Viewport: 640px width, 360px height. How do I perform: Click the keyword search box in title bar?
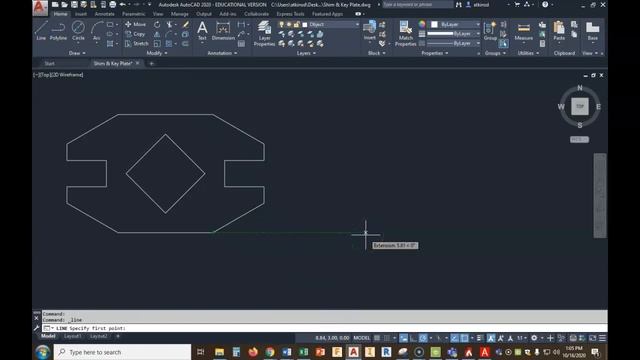[x=418, y=4]
